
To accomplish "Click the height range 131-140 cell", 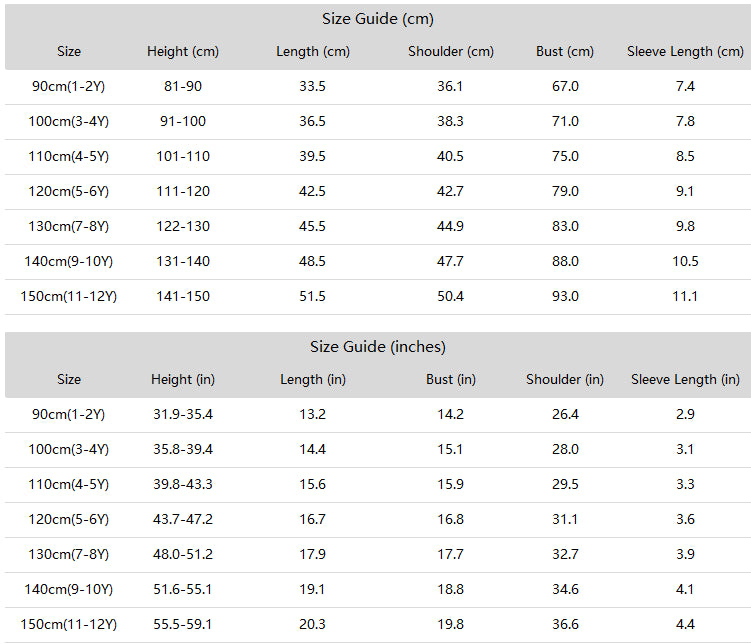I will [183, 261].
